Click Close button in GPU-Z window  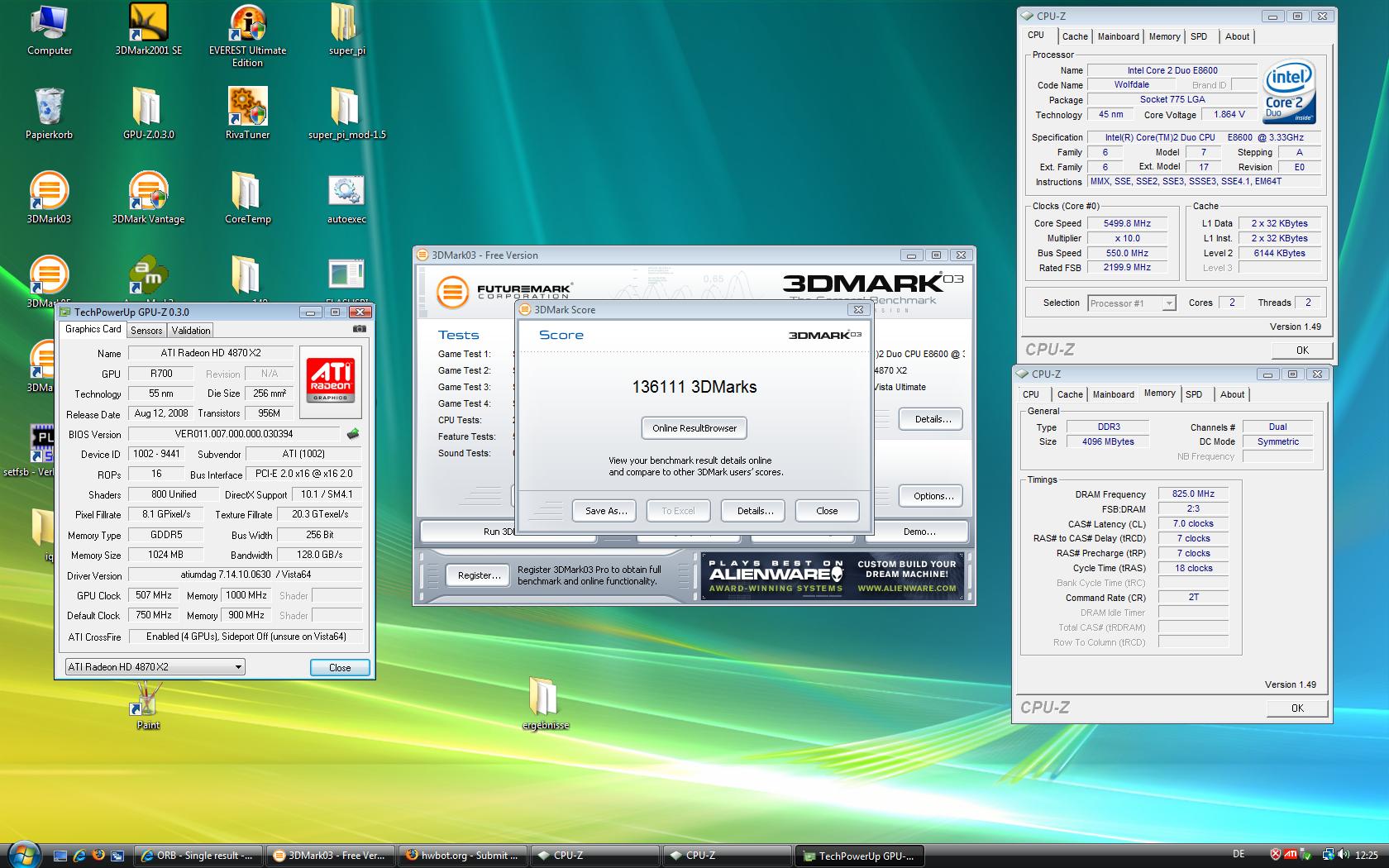(340, 667)
